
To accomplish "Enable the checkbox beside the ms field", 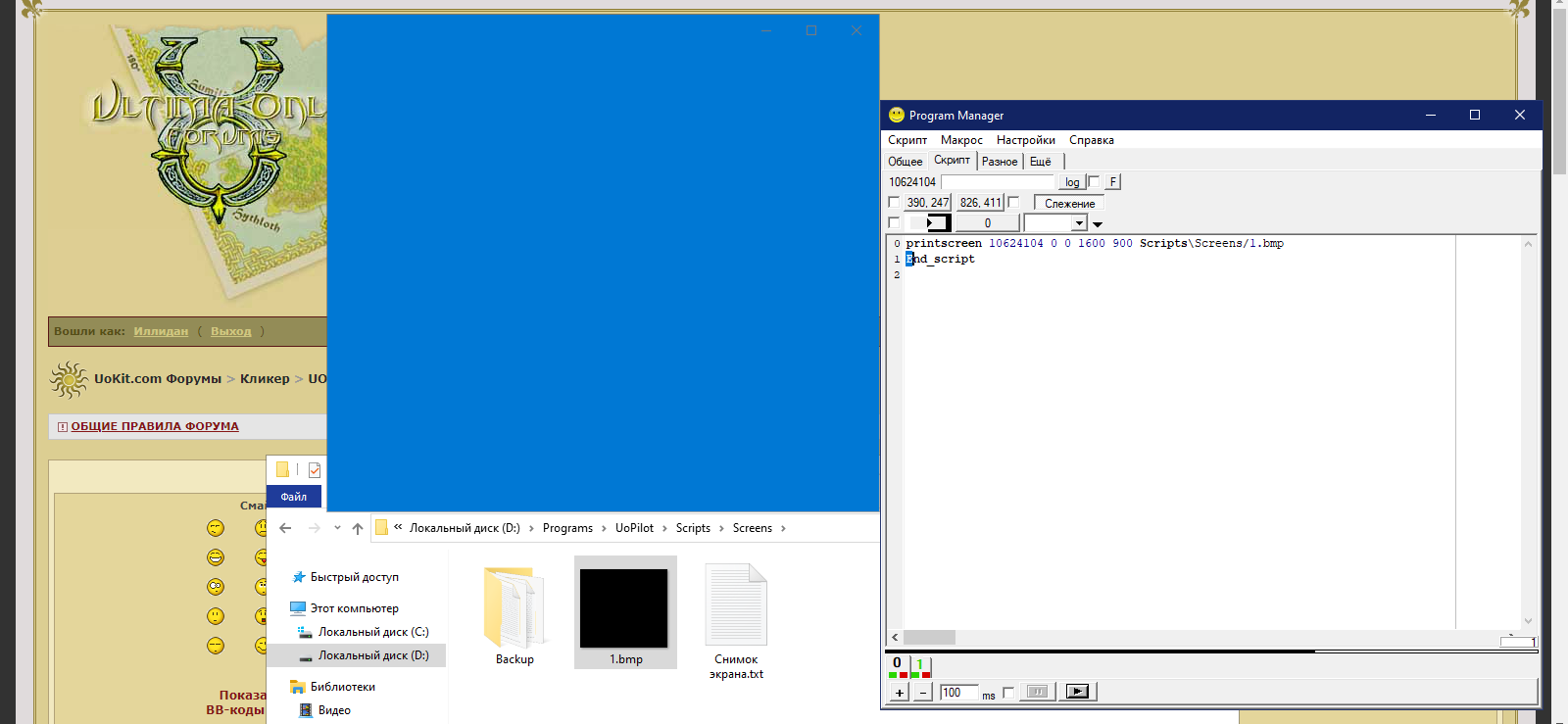I will click(x=1008, y=693).
